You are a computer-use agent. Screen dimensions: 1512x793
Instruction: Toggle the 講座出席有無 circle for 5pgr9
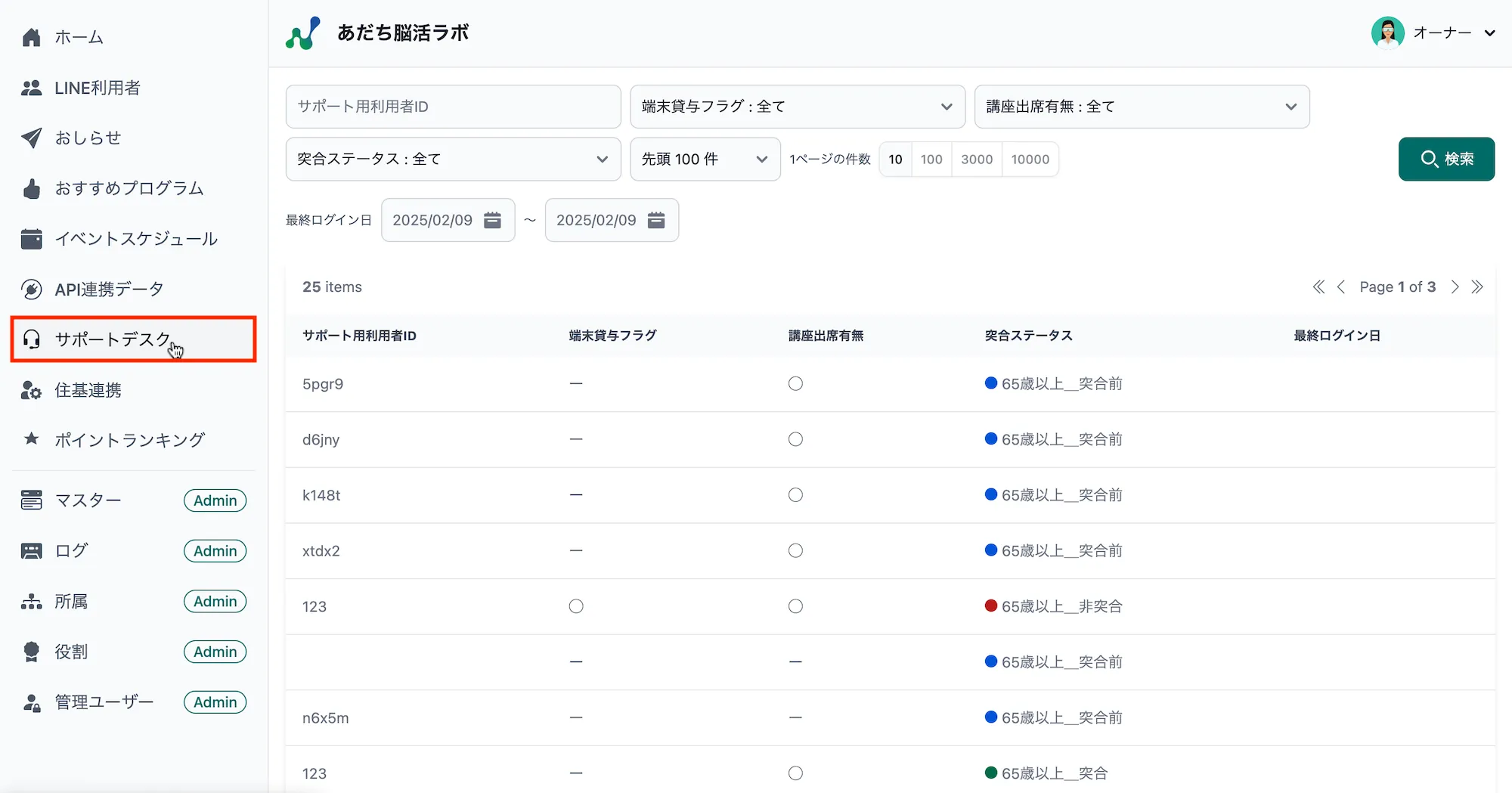click(x=795, y=383)
